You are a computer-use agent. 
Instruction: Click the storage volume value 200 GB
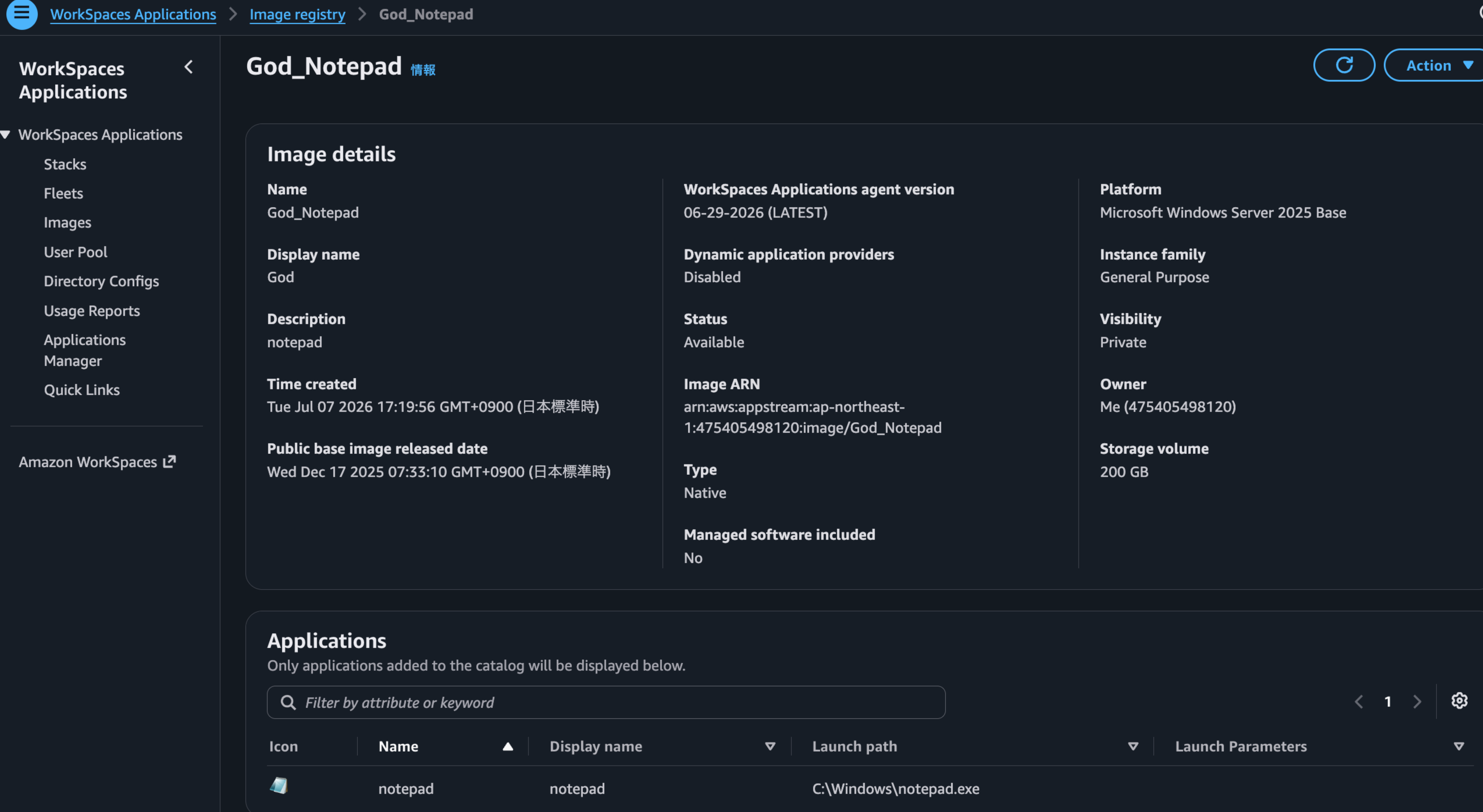1124,472
